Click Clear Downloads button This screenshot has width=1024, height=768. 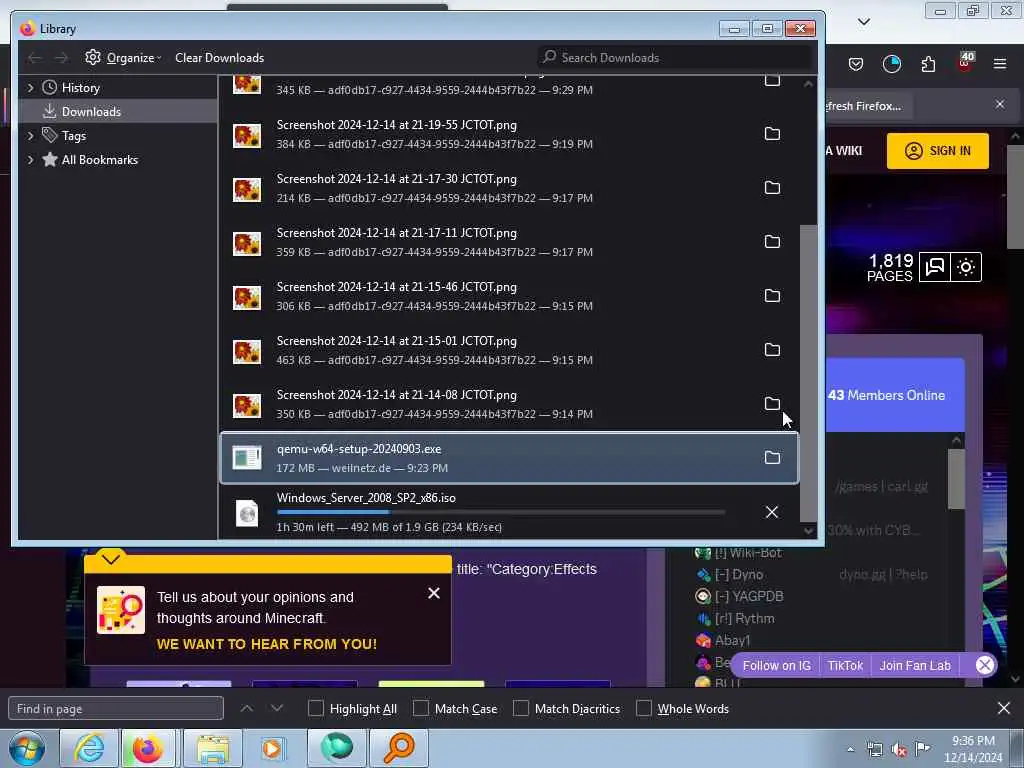(219, 57)
